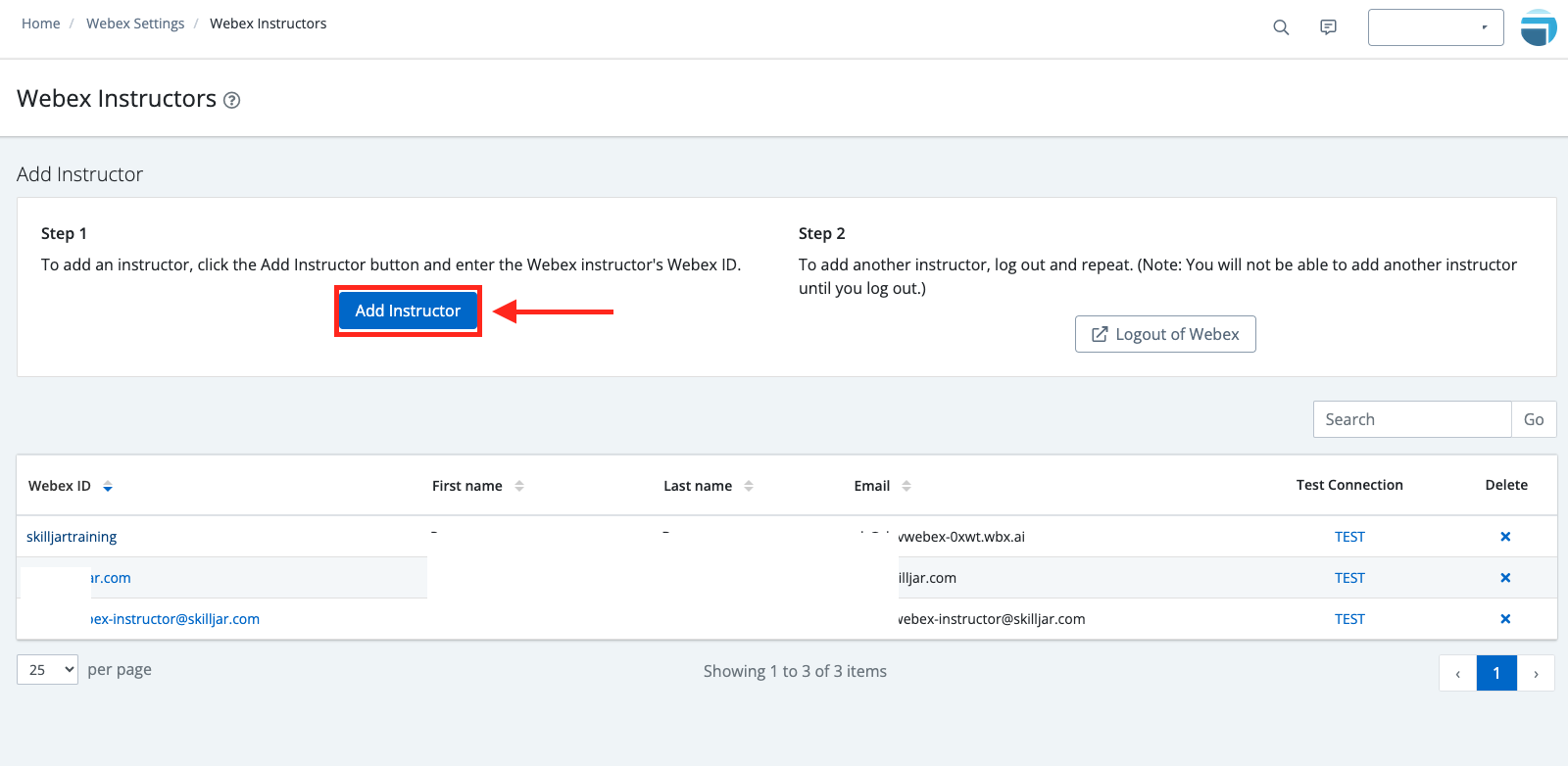Open the ex-instructor@skilljar.com Webex ID link
The height and width of the screenshot is (766, 1568).
175,619
